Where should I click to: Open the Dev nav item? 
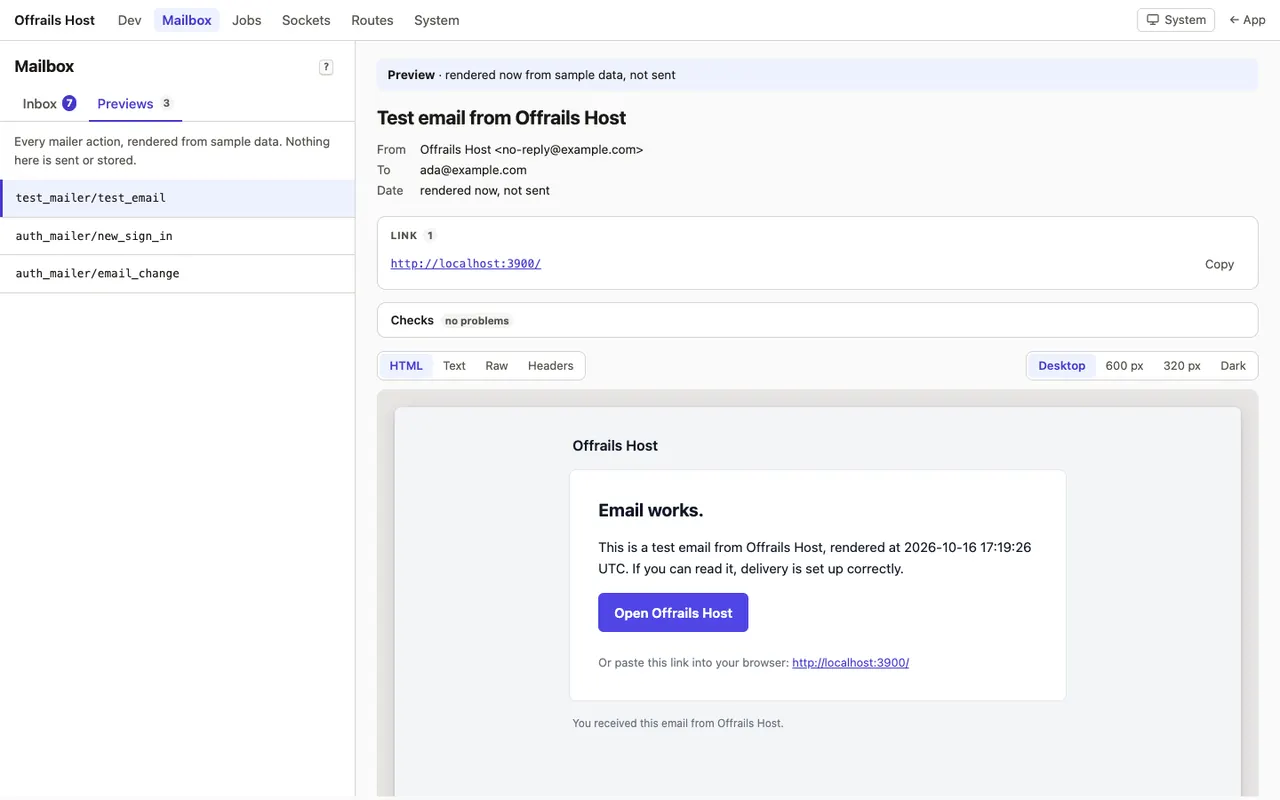(130, 20)
